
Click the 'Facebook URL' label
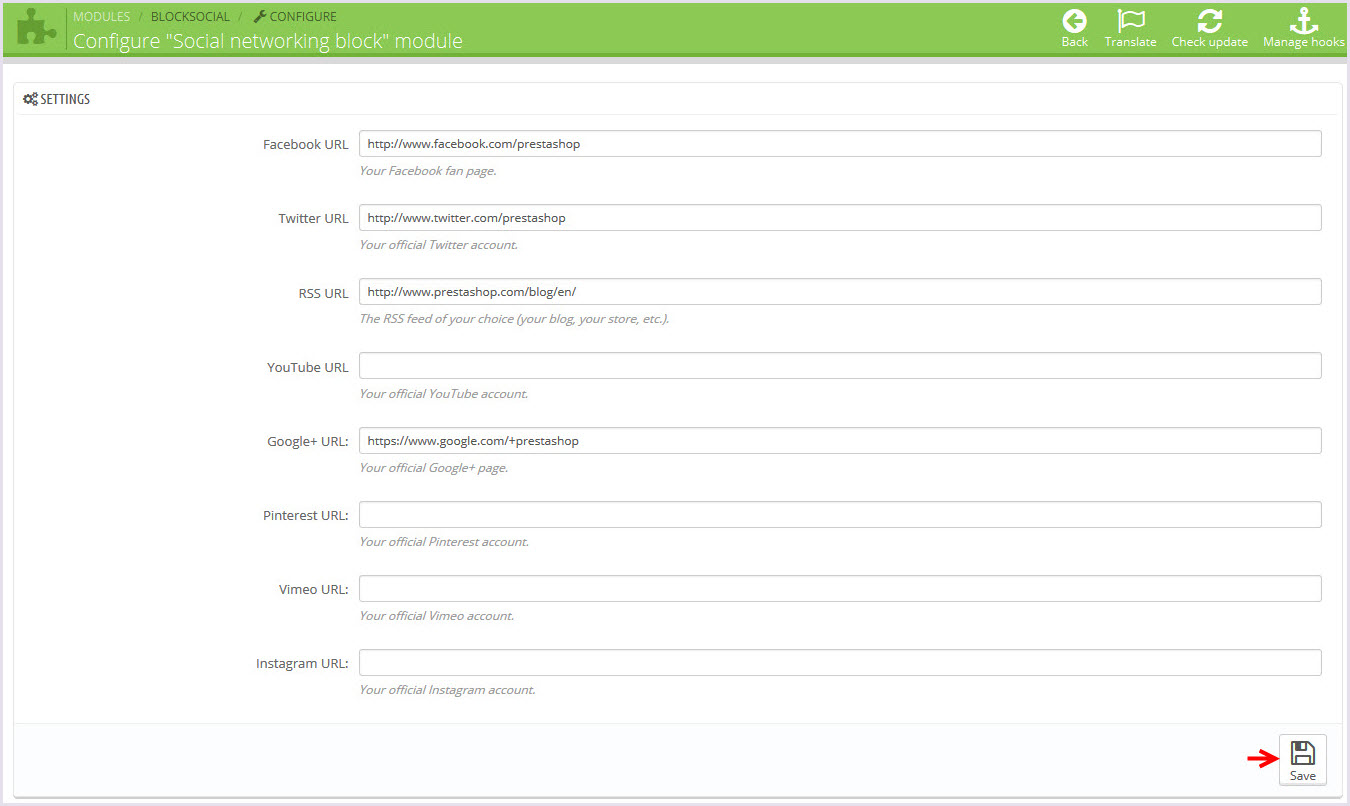306,144
